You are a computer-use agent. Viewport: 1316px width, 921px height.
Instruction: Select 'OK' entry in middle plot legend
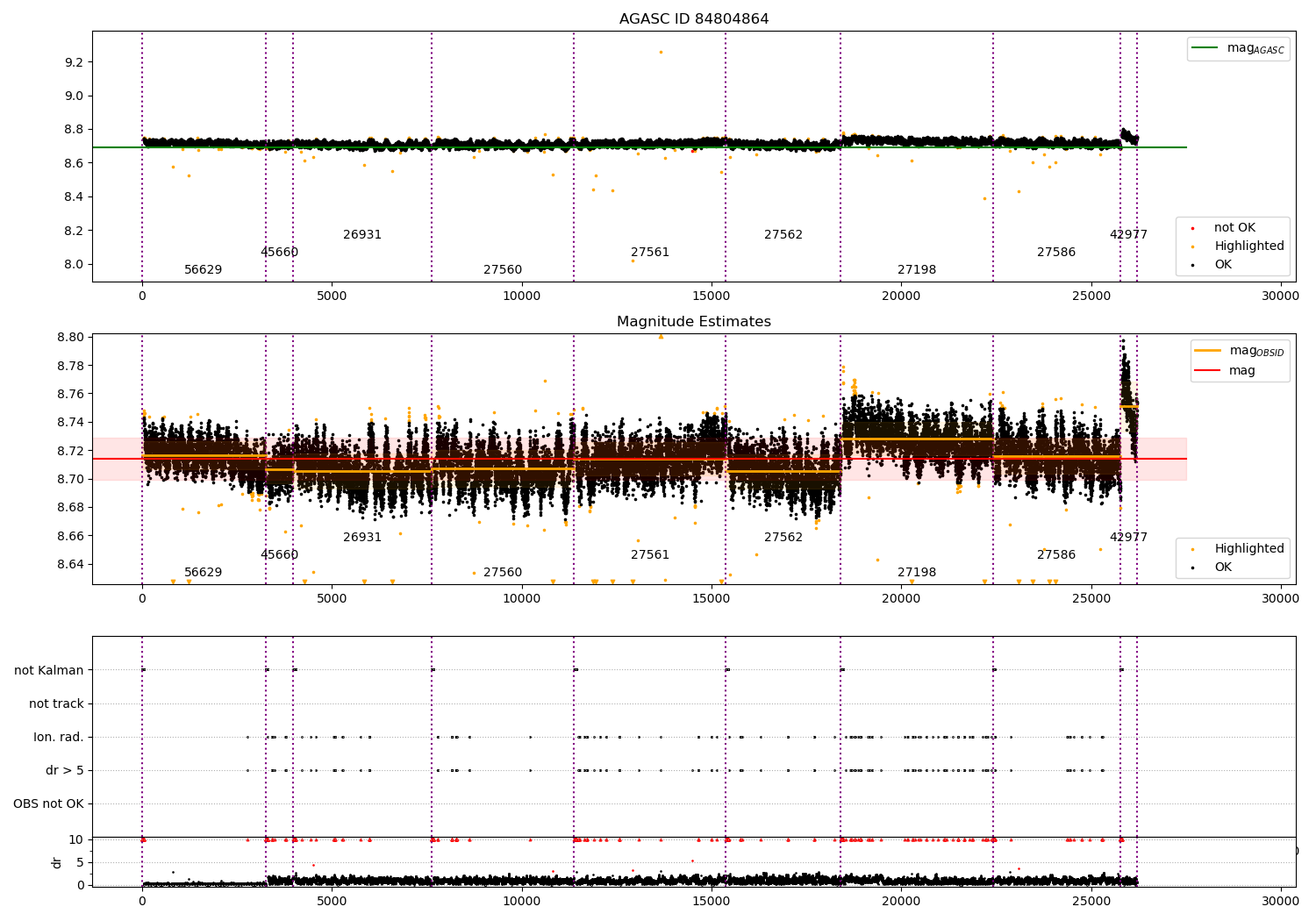(1223, 568)
